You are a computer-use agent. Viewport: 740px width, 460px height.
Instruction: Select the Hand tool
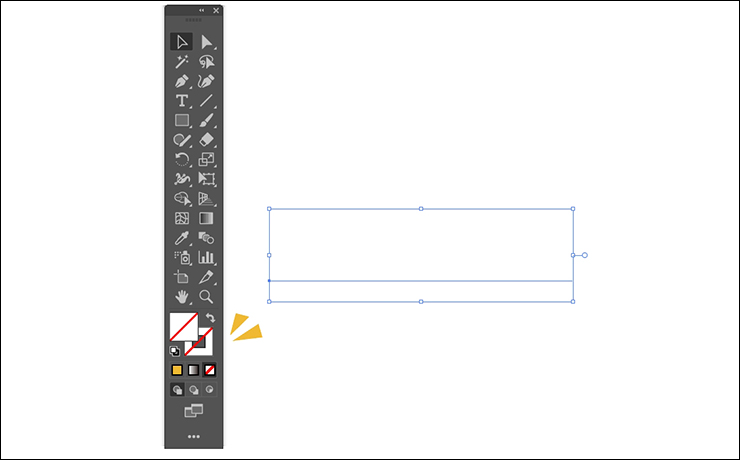click(182, 297)
